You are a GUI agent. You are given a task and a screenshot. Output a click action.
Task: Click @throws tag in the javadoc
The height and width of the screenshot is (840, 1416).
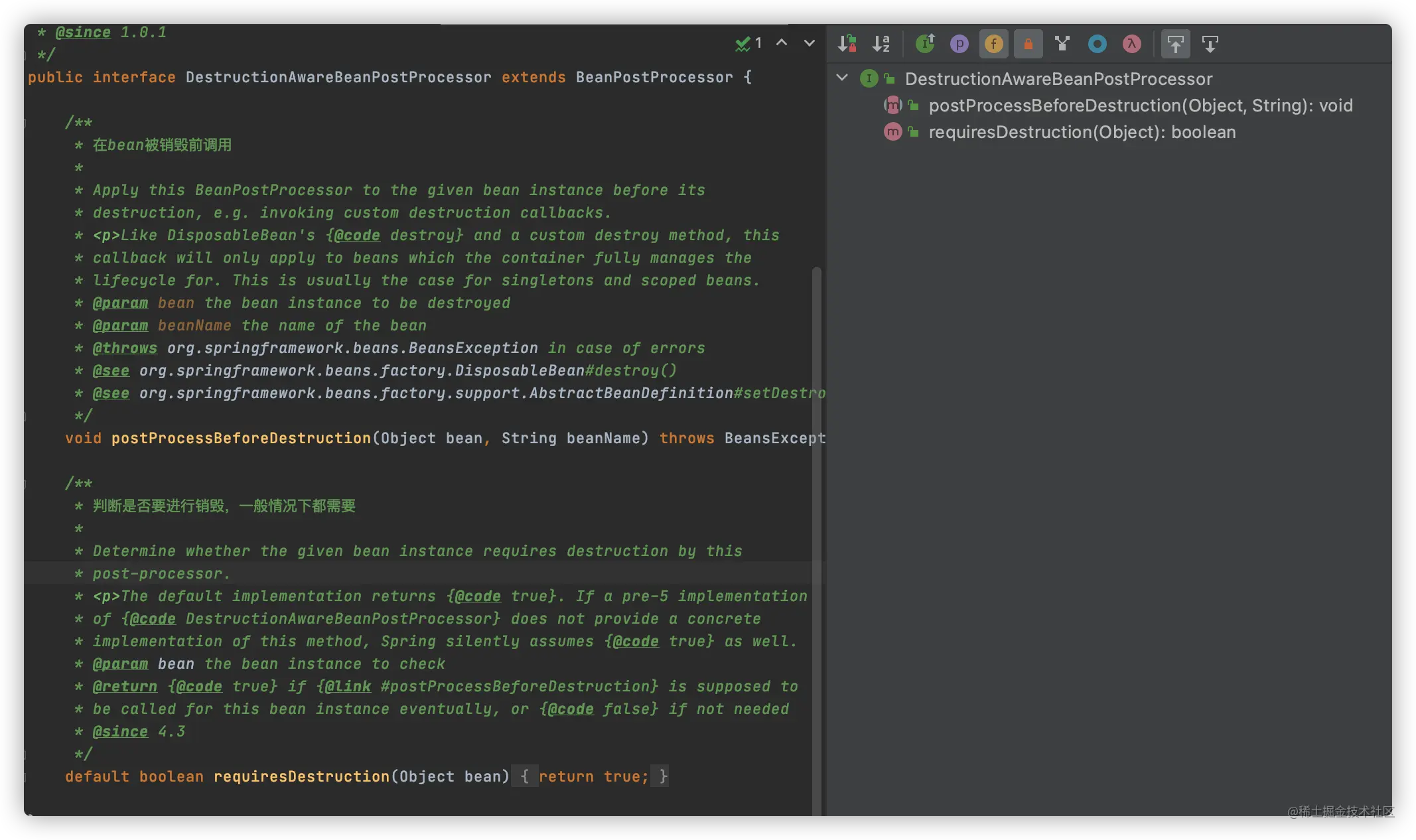pyautogui.click(x=125, y=348)
